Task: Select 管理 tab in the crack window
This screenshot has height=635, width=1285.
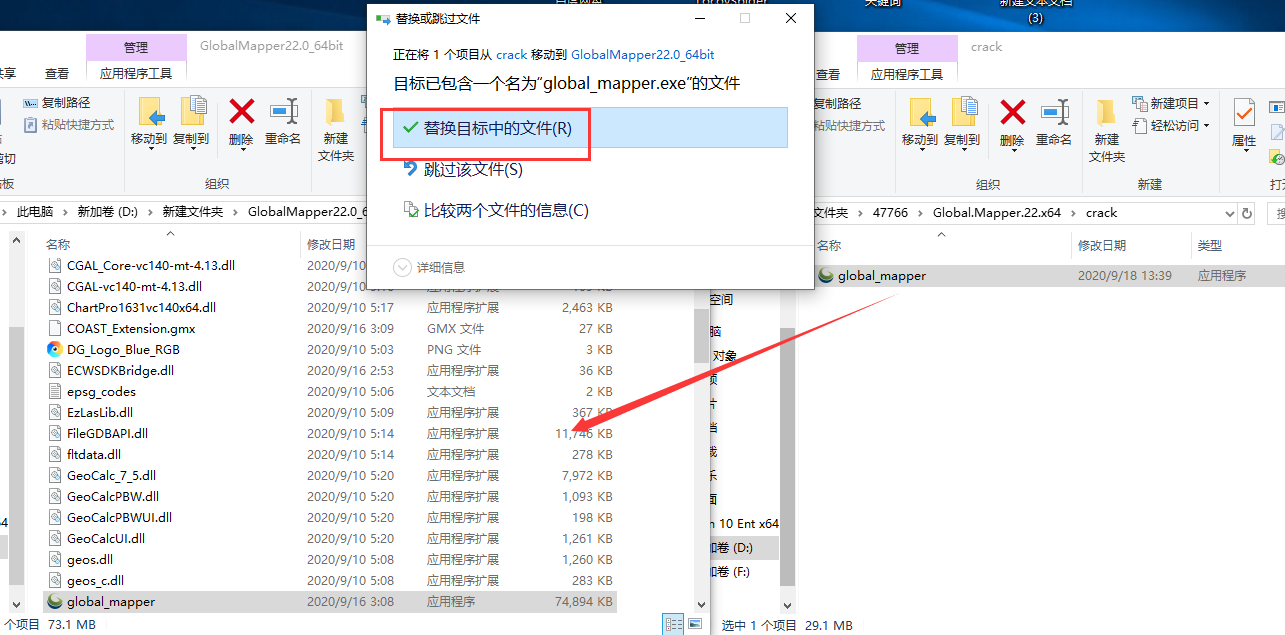Action: tap(907, 48)
